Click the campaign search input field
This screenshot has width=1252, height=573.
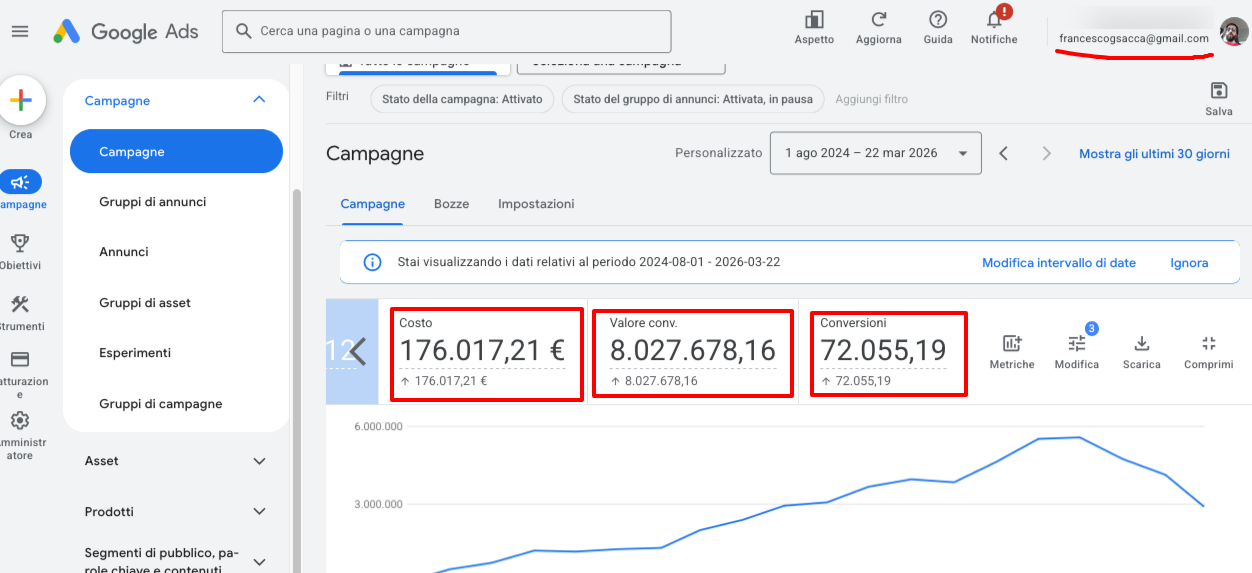pos(460,31)
